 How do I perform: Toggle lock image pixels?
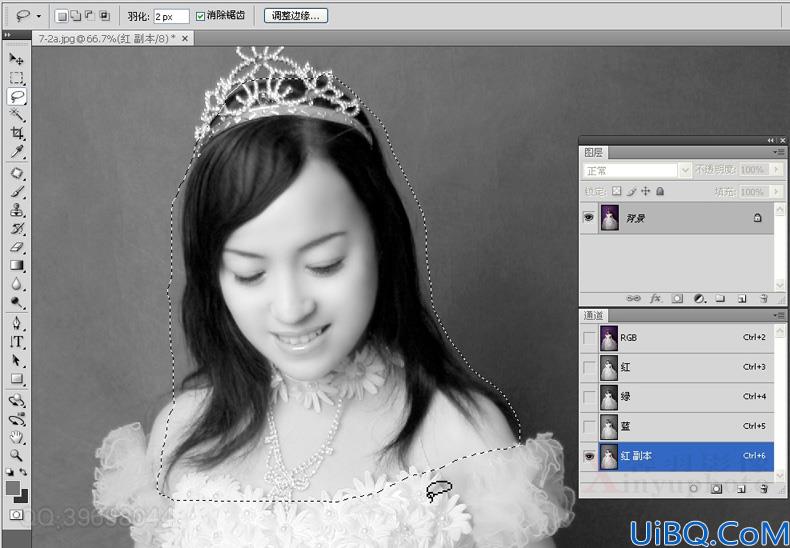click(x=631, y=191)
